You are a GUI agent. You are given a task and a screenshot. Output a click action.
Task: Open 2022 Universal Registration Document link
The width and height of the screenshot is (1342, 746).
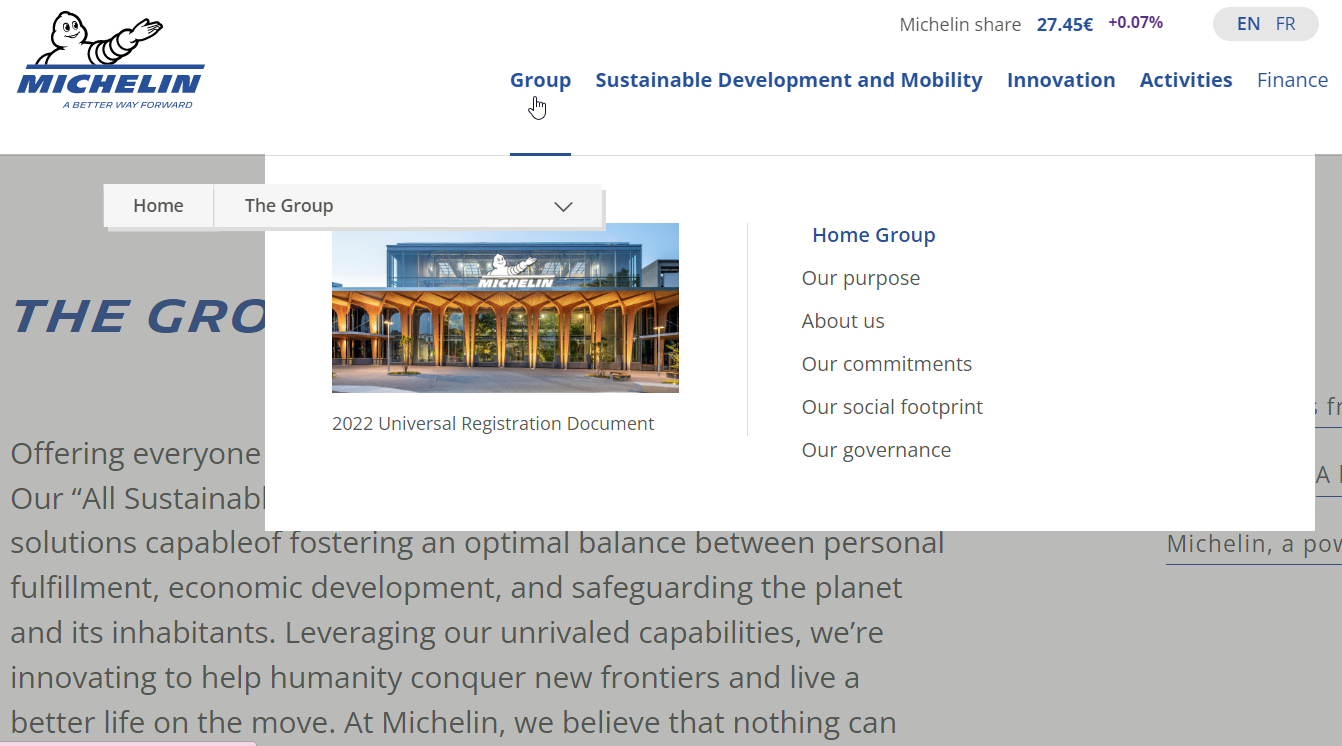[493, 424]
